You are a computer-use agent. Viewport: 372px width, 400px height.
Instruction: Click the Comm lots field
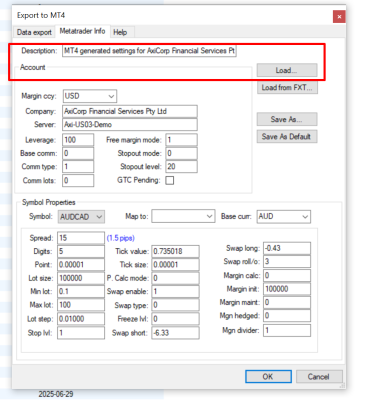(78, 181)
